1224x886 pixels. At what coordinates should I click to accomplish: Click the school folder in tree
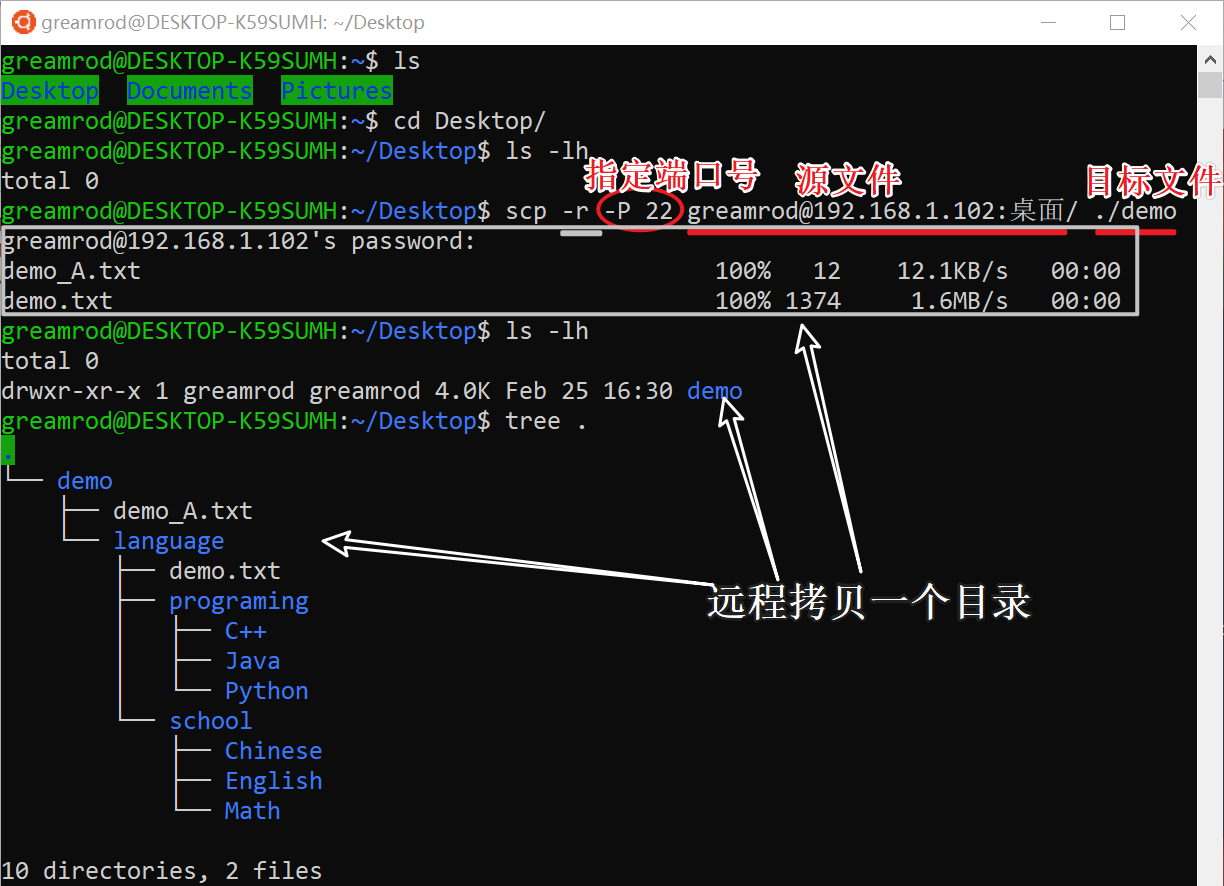coord(211,721)
